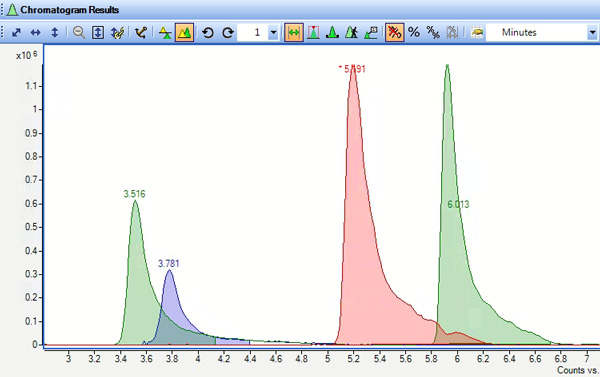Click the percent sign icon
Image resolution: width=600 pixels, height=377 pixels.
tap(414, 32)
